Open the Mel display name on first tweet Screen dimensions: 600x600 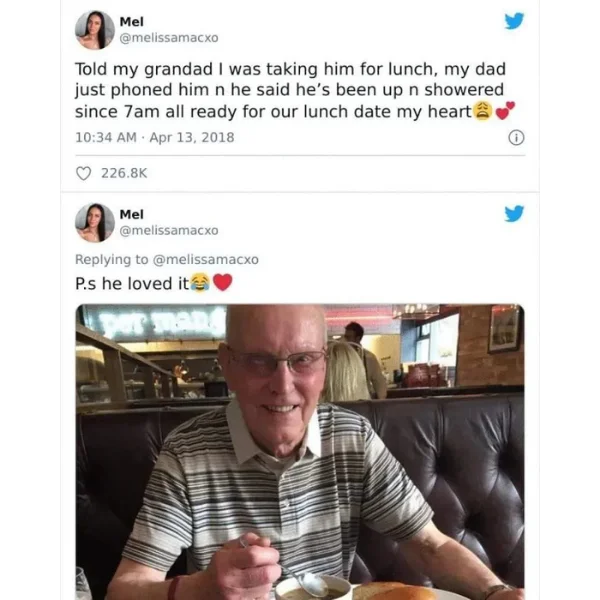click(x=132, y=22)
